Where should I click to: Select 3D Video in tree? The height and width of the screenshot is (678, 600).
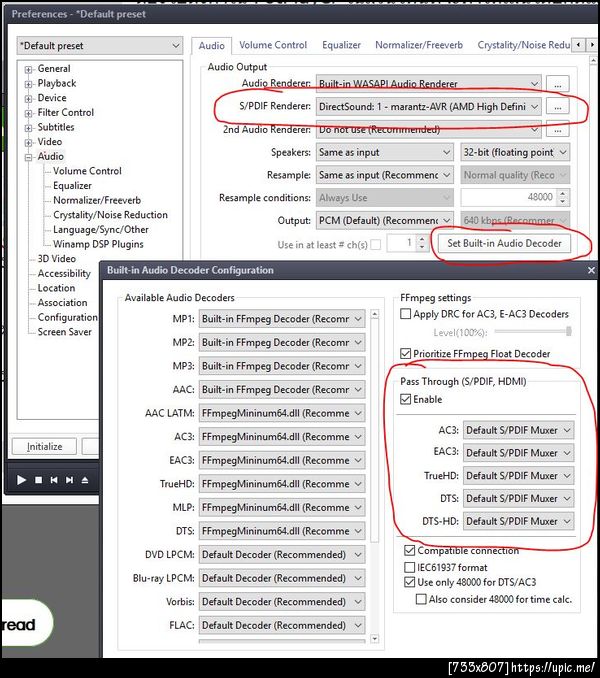pyautogui.click(x=57, y=259)
